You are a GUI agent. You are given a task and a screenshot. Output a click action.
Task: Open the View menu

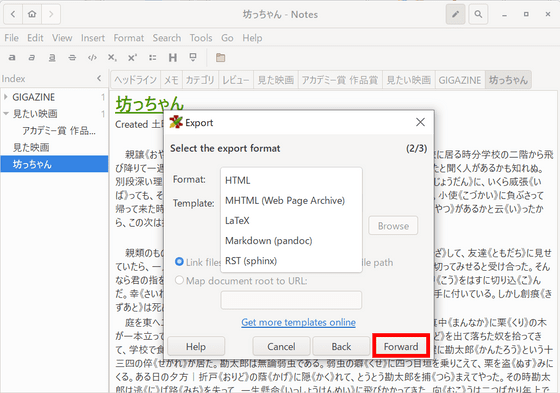tap(62, 38)
